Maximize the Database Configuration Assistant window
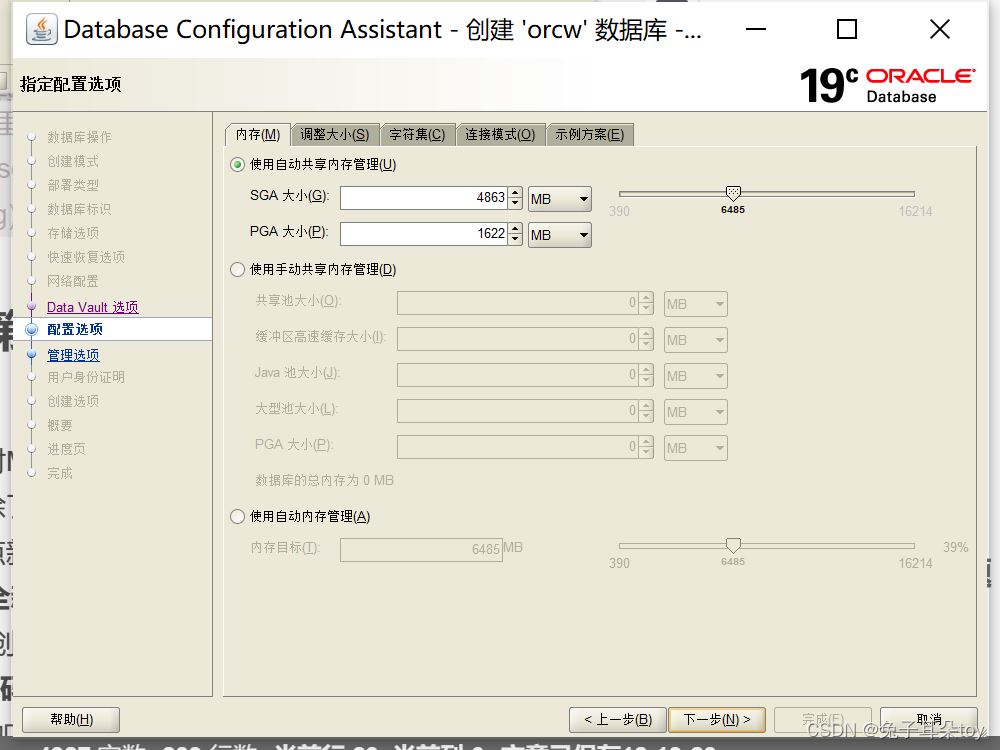This screenshot has height=750, width=1000. tap(846, 30)
